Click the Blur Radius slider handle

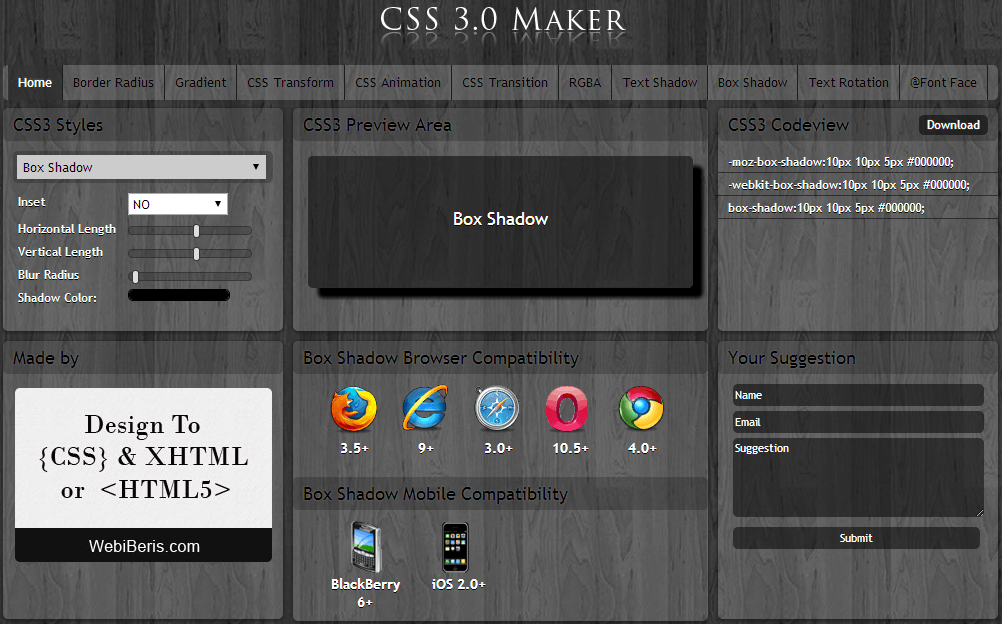[x=135, y=277]
